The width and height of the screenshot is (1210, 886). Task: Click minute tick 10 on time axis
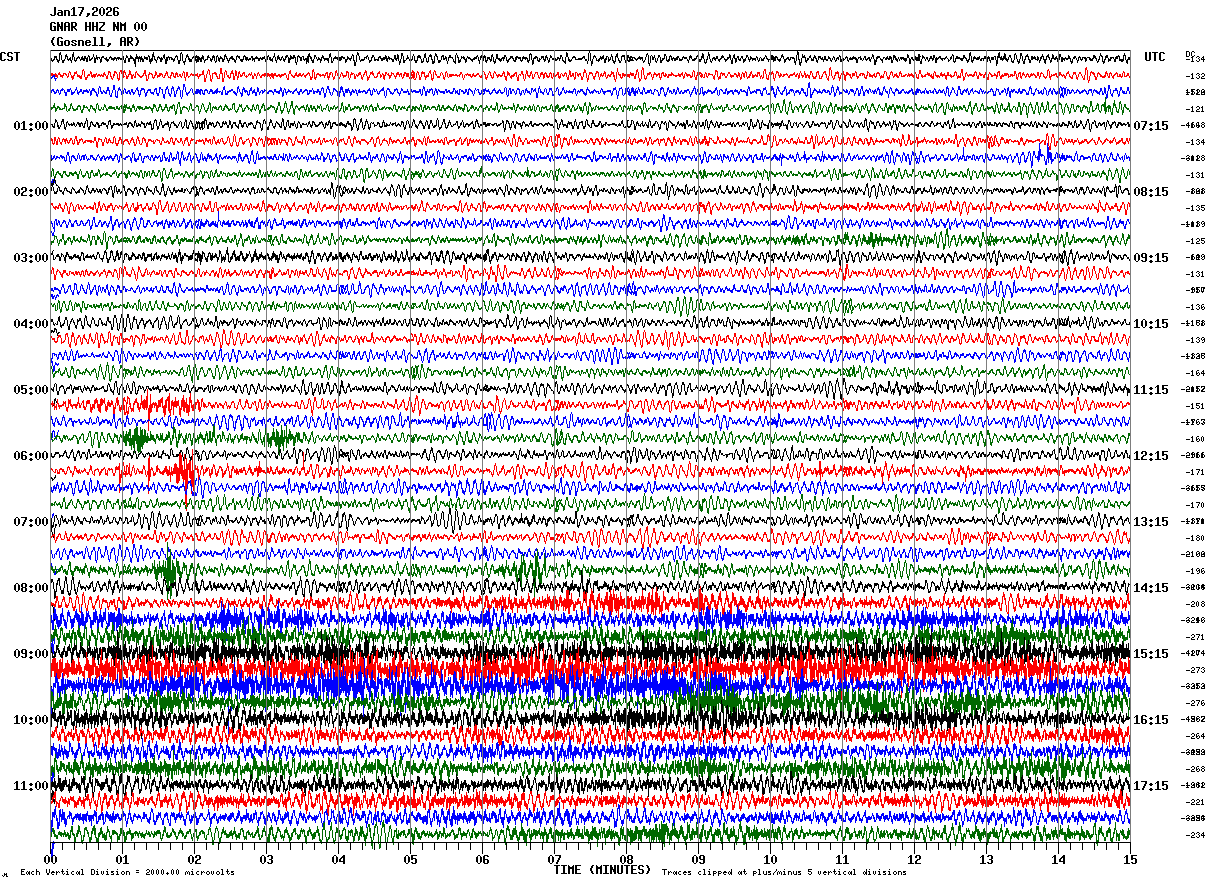[x=771, y=859]
